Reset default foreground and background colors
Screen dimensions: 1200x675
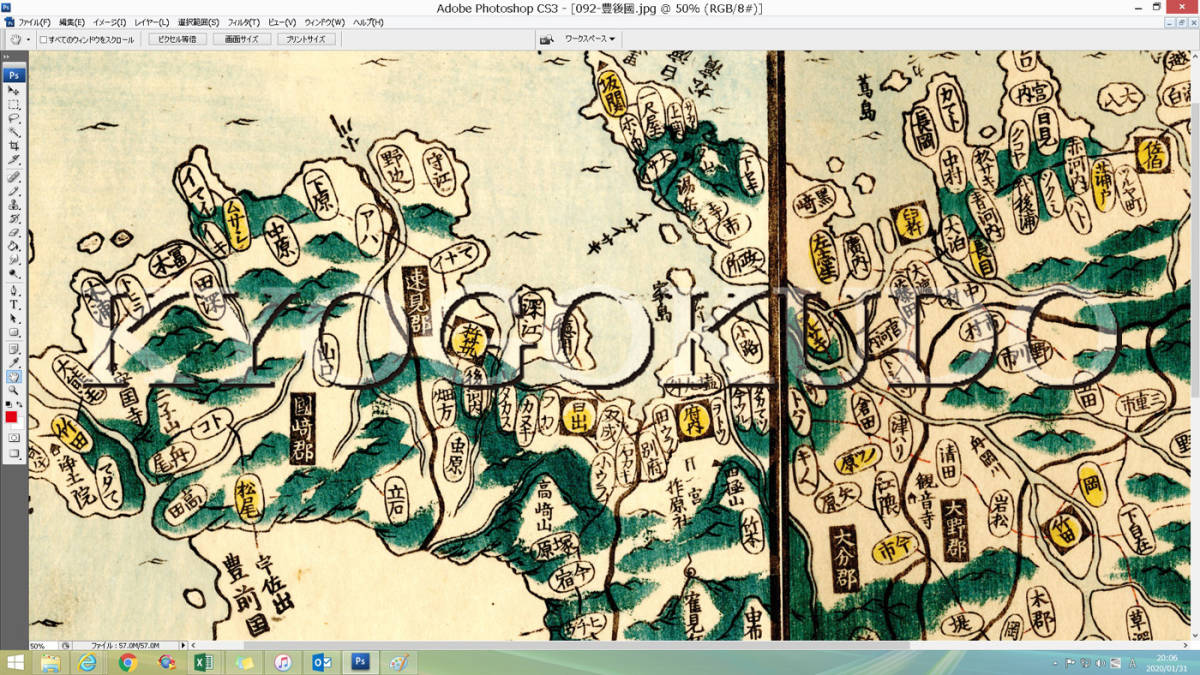[x=9, y=402]
